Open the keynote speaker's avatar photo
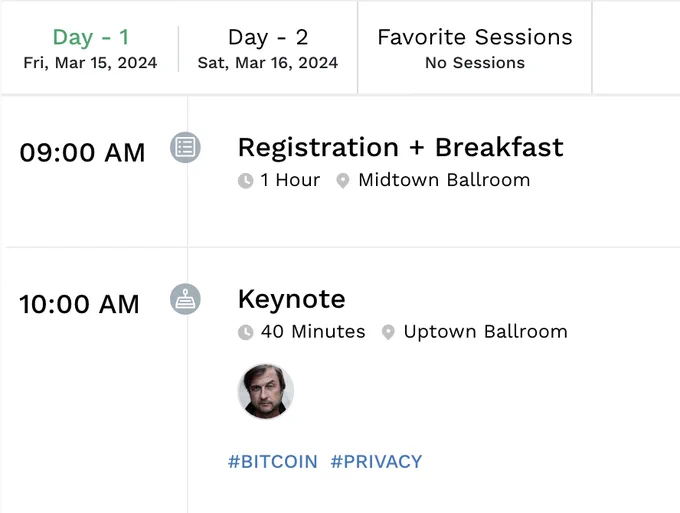Image resolution: width=680 pixels, height=513 pixels. pos(266,391)
